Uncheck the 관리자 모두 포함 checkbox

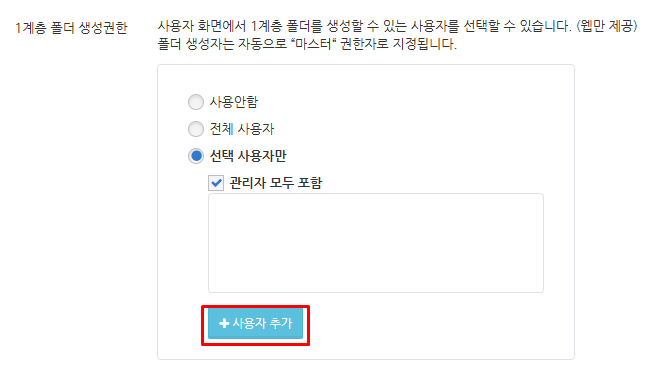point(216,183)
